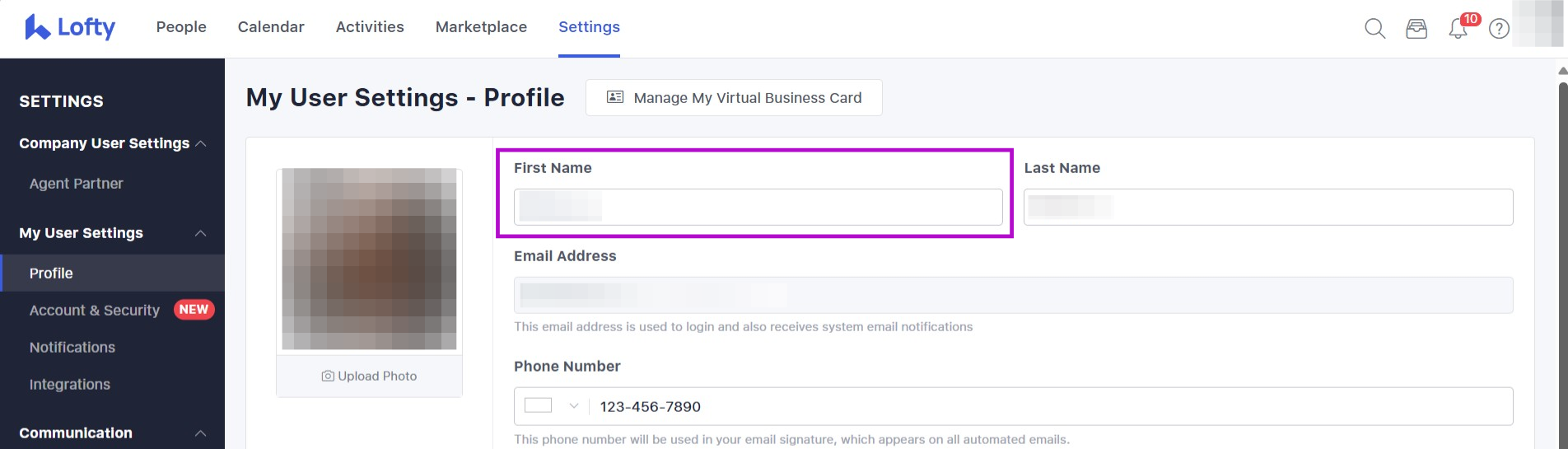Collapse Company User Settings section
Image resolution: width=1568 pixels, height=449 pixels.
[200, 143]
